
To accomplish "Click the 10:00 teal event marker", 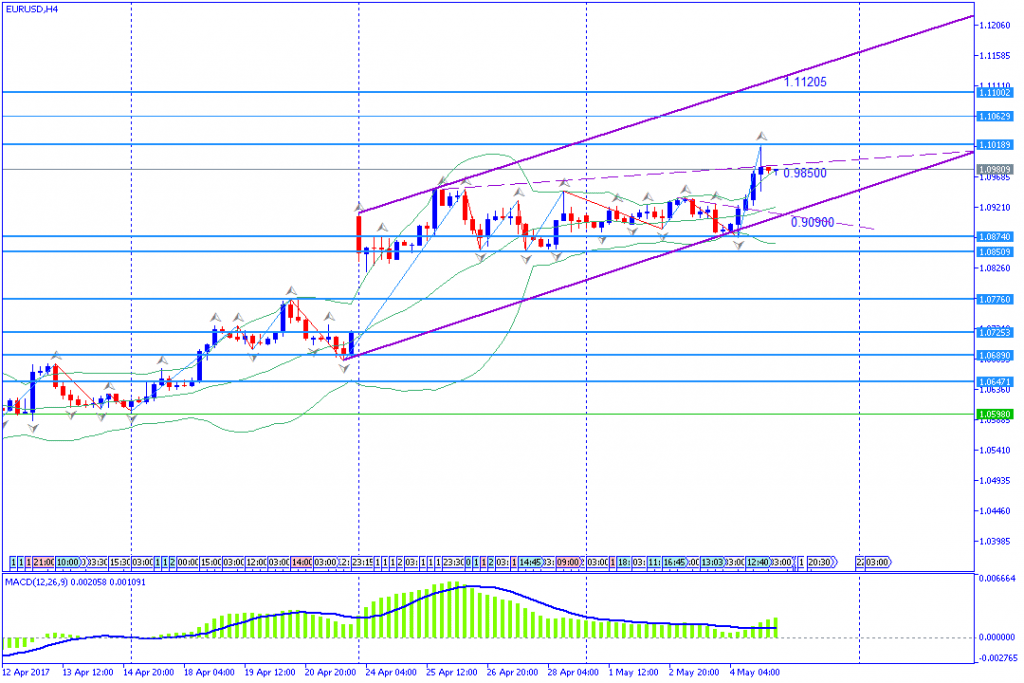I will pos(67,562).
